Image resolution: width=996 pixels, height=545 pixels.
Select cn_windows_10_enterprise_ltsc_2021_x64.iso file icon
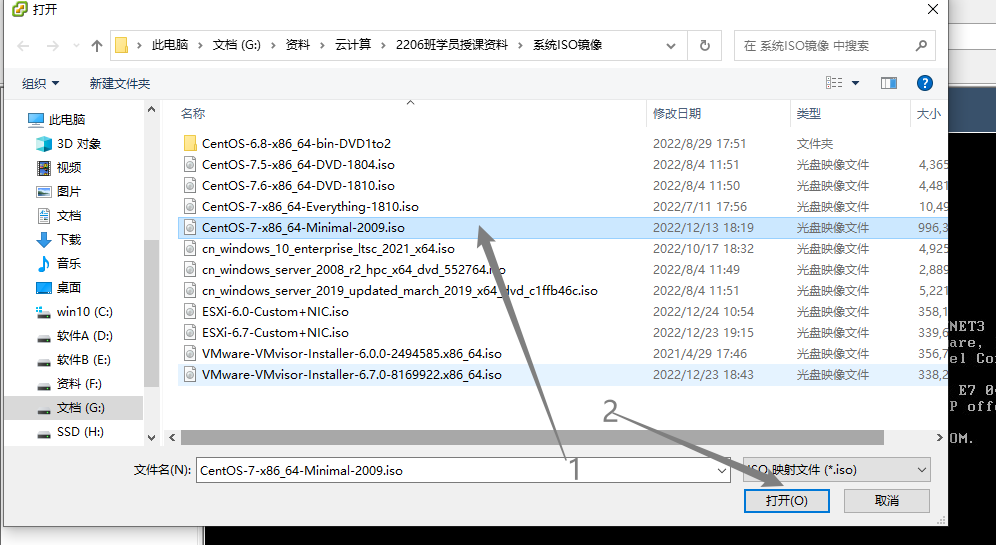[x=189, y=248]
